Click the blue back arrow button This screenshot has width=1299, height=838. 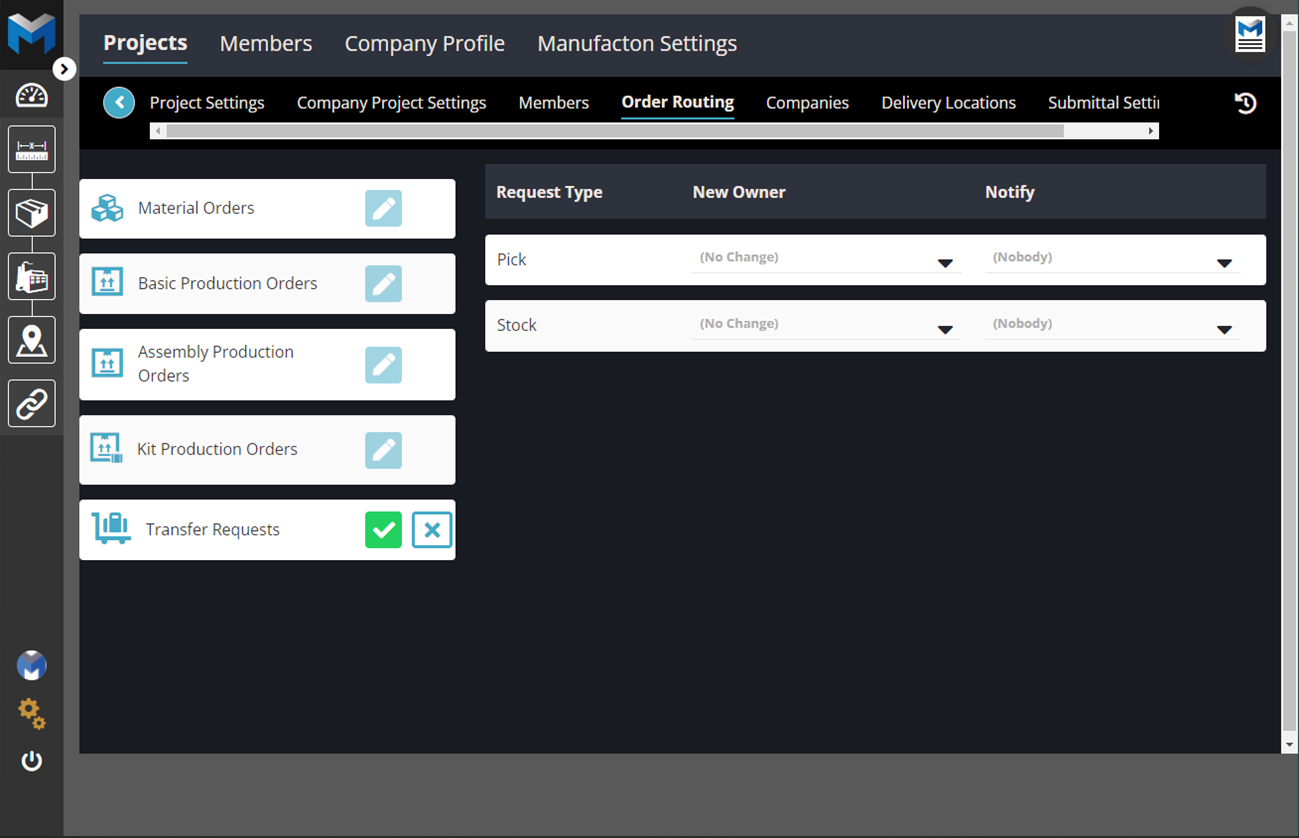coord(119,102)
